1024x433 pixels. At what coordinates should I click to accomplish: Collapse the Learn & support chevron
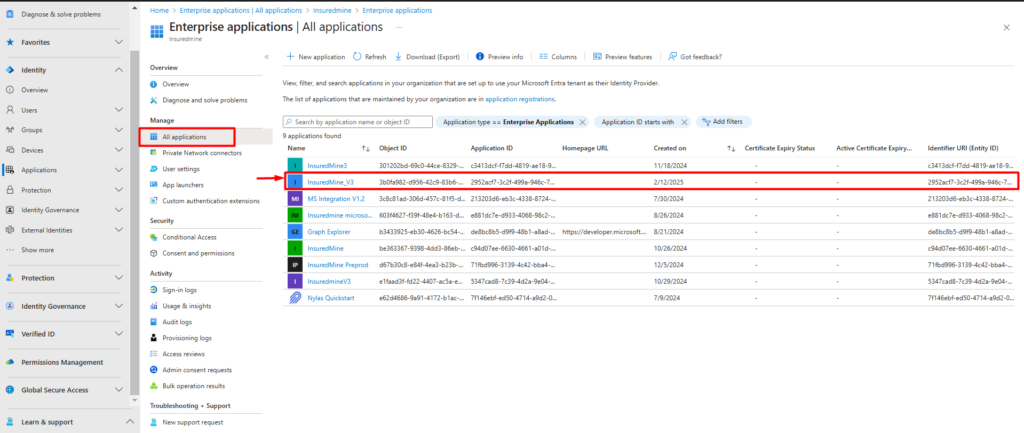[129, 422]
